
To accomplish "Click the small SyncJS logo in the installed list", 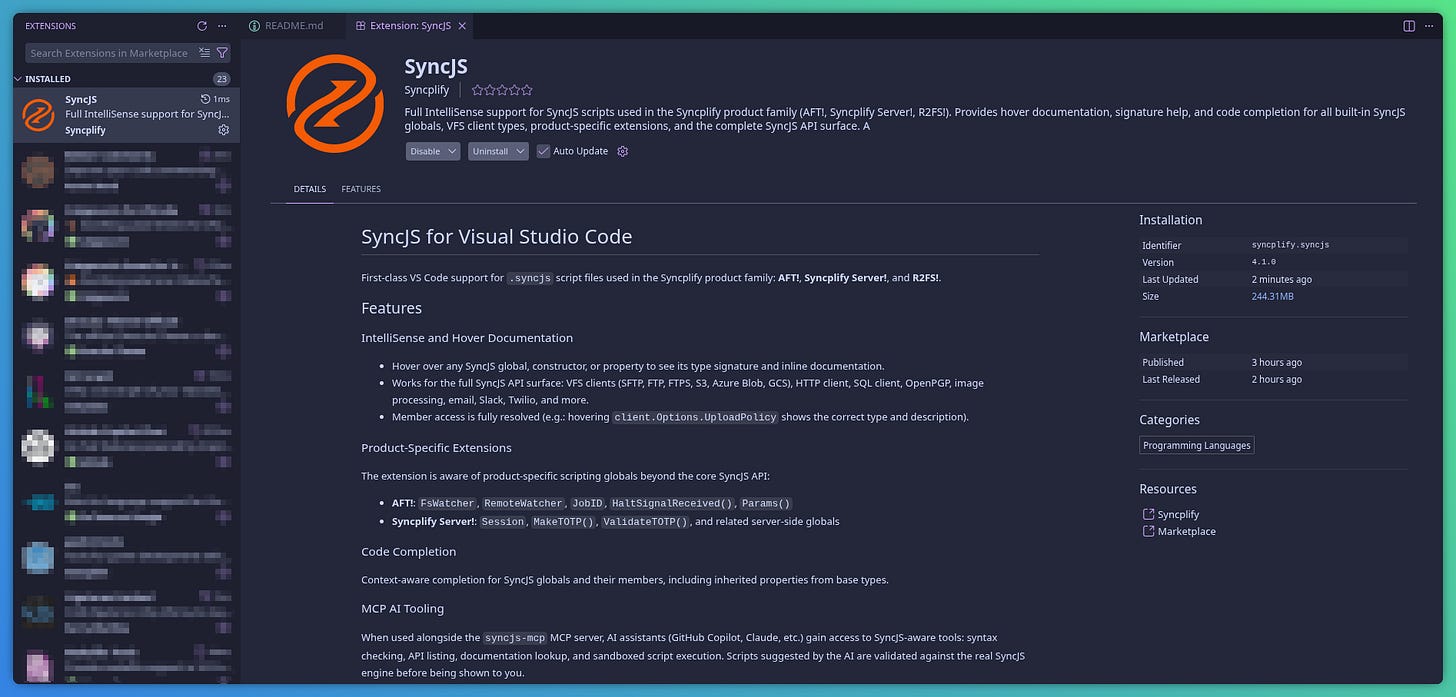I will pos(38,115).
